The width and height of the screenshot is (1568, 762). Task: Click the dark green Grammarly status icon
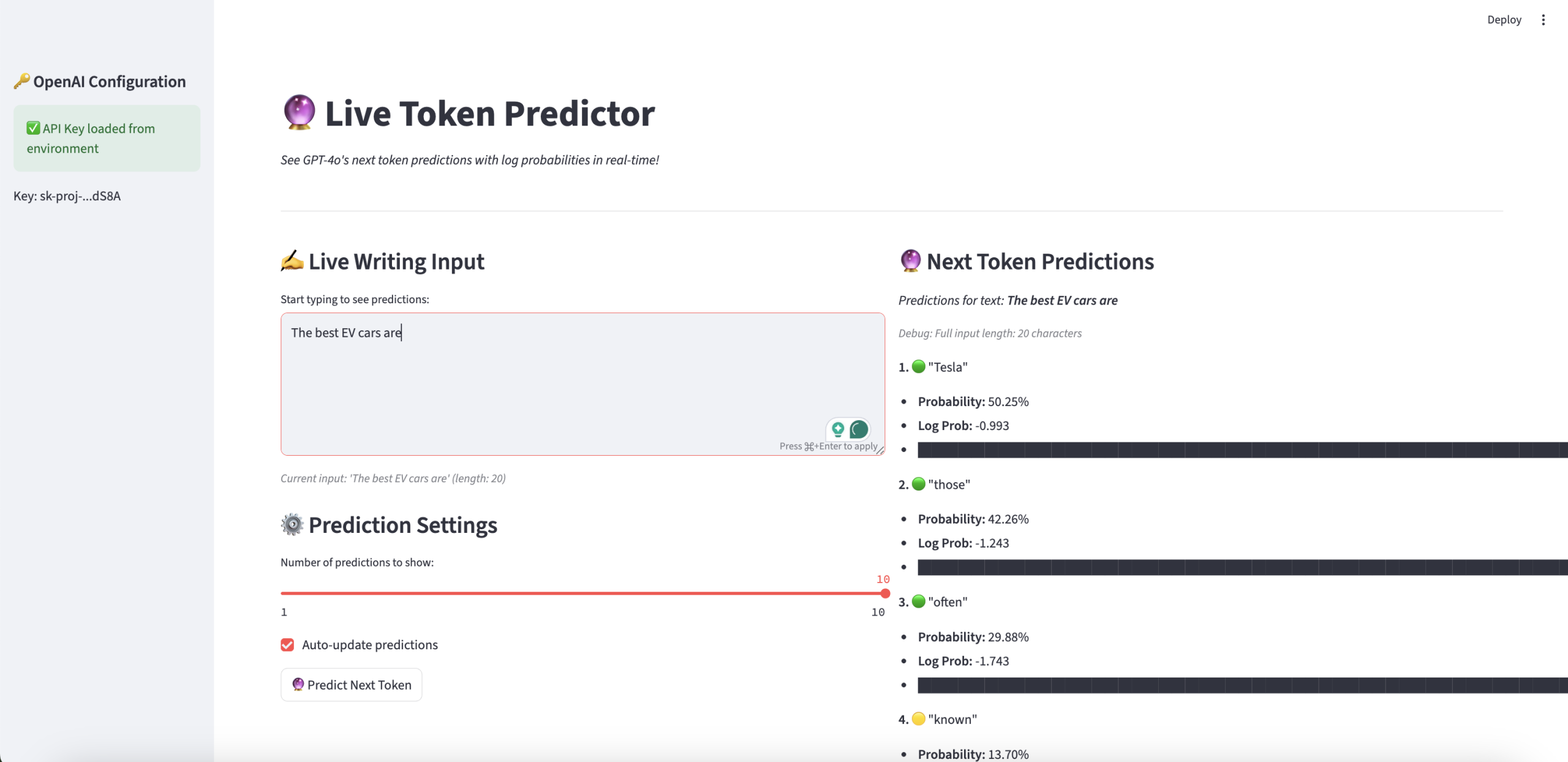click(859, 429)
